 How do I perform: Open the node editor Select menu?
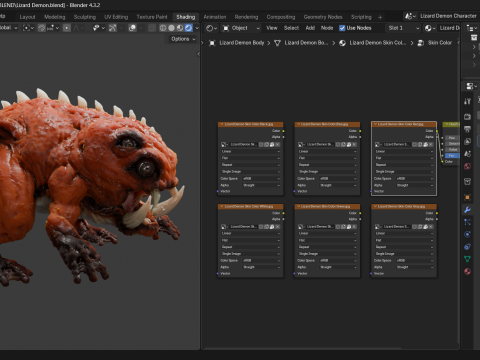(x=291, y=28)
